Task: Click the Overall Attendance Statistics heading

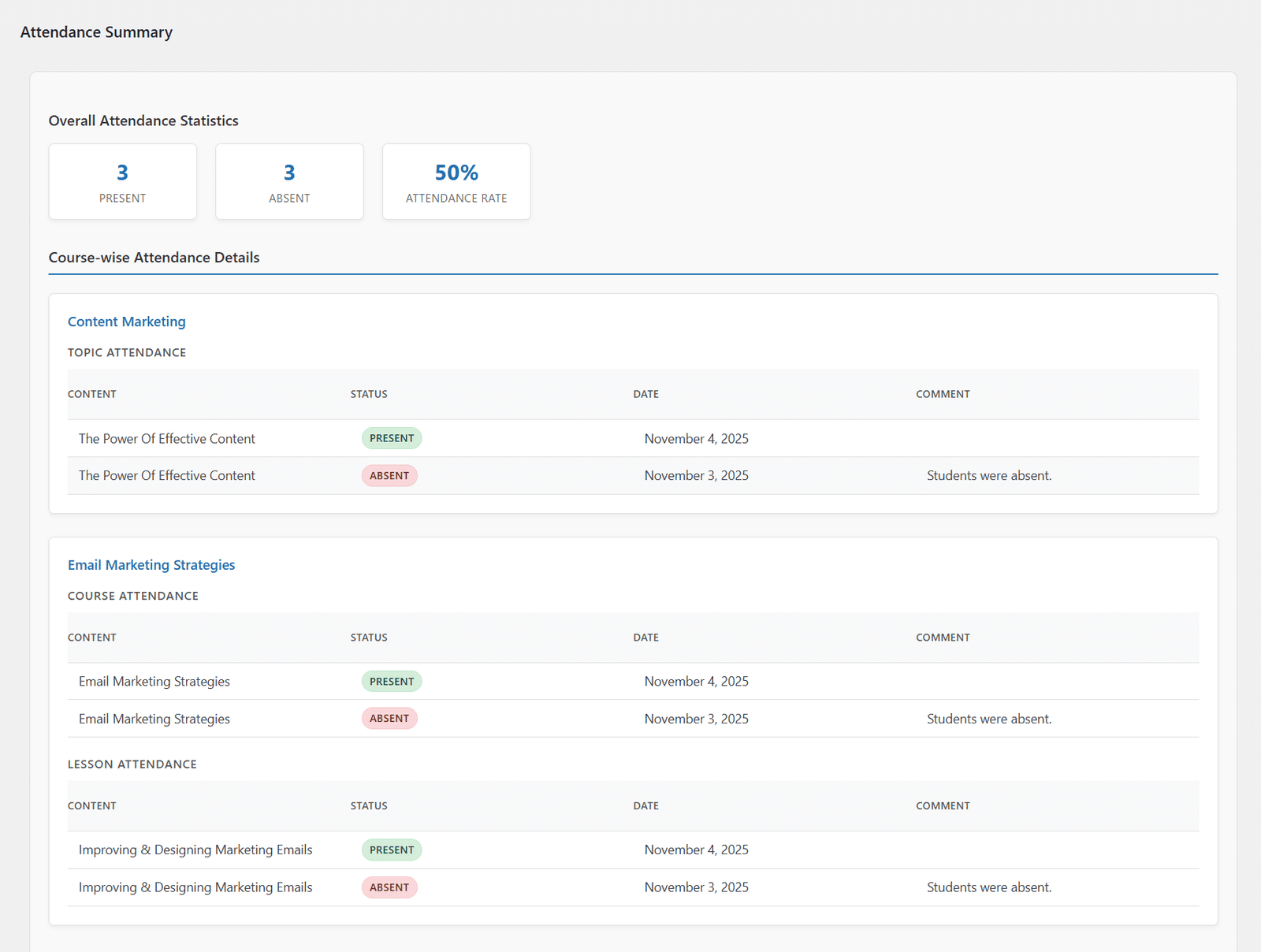Action: coord(143,121)
